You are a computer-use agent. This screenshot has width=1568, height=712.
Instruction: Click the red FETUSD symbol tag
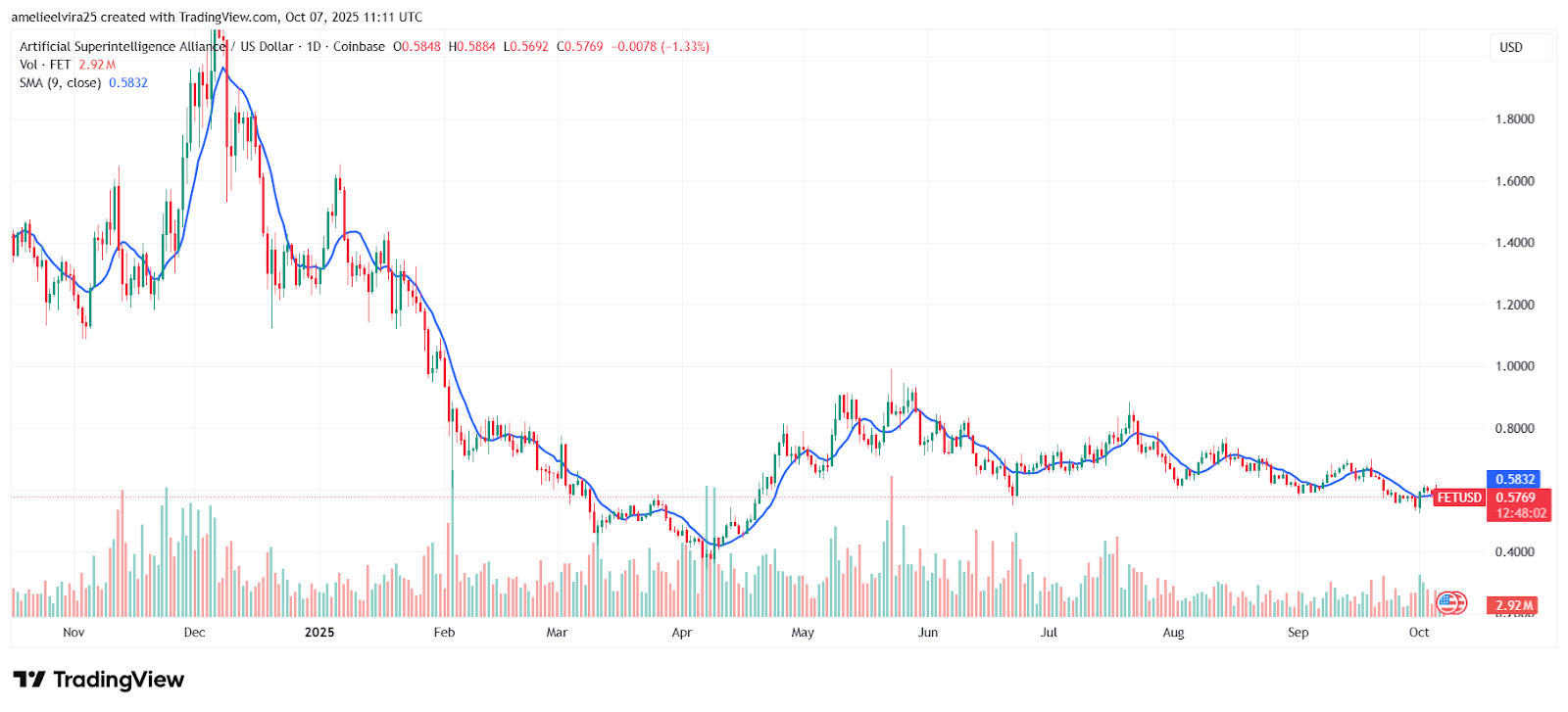point(1459,498)
